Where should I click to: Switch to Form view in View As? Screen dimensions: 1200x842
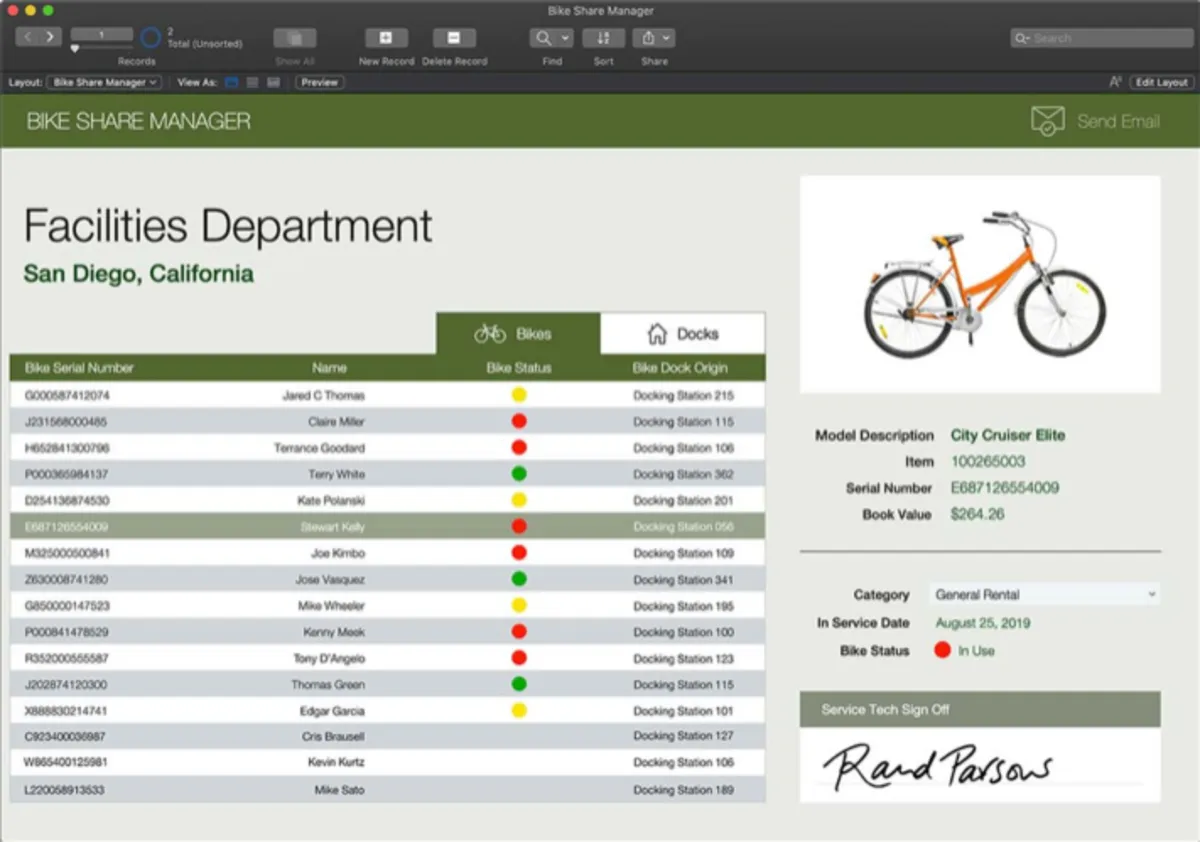(232, 82)
